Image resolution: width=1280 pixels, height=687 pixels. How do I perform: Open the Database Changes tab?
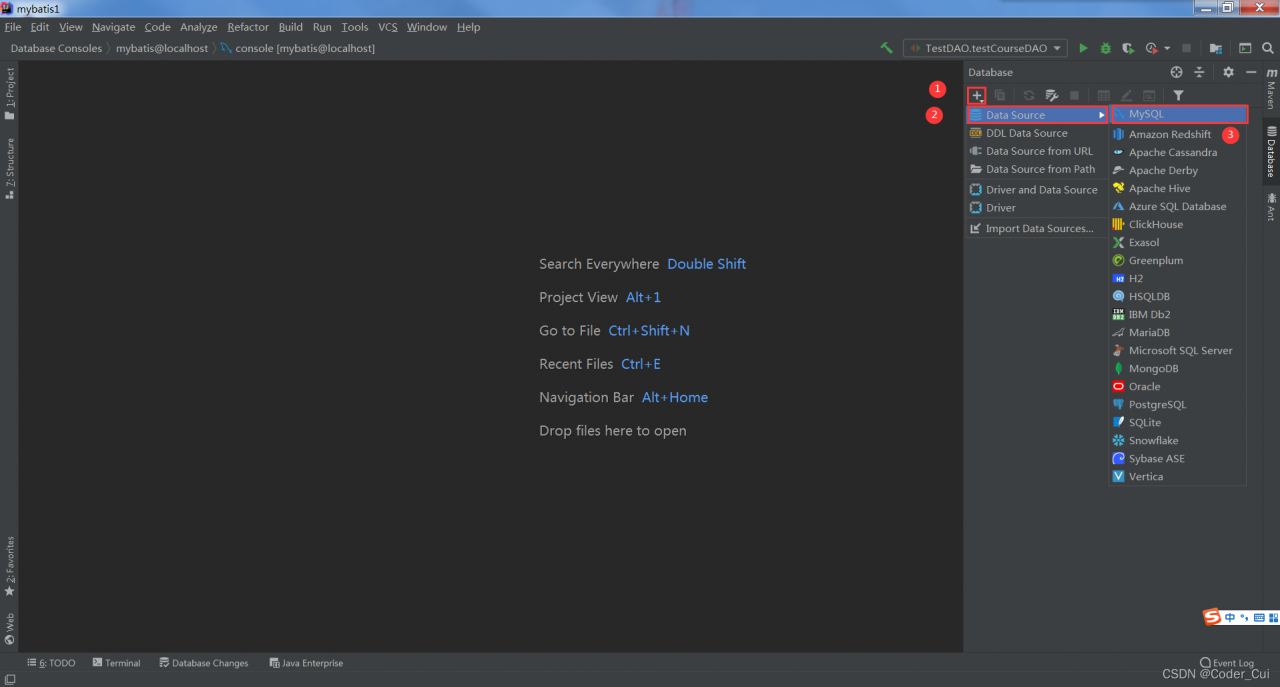coord(203,663)
